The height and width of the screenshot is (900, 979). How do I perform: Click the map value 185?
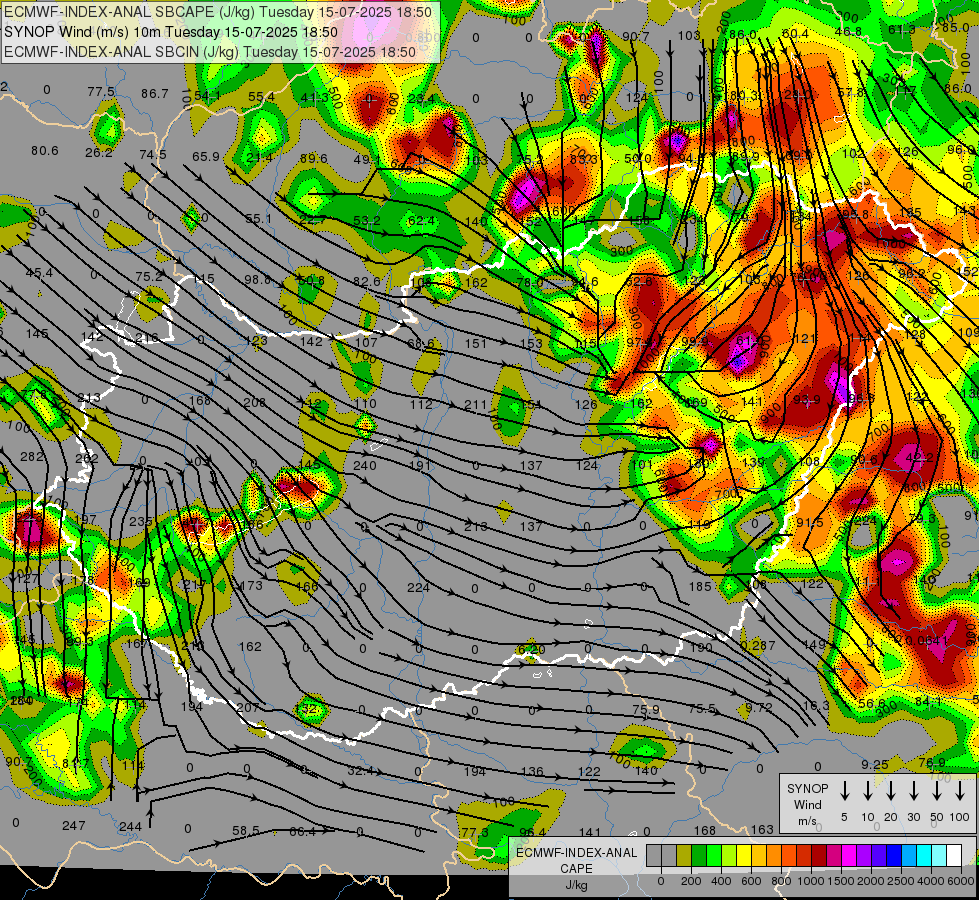point(701,586)
